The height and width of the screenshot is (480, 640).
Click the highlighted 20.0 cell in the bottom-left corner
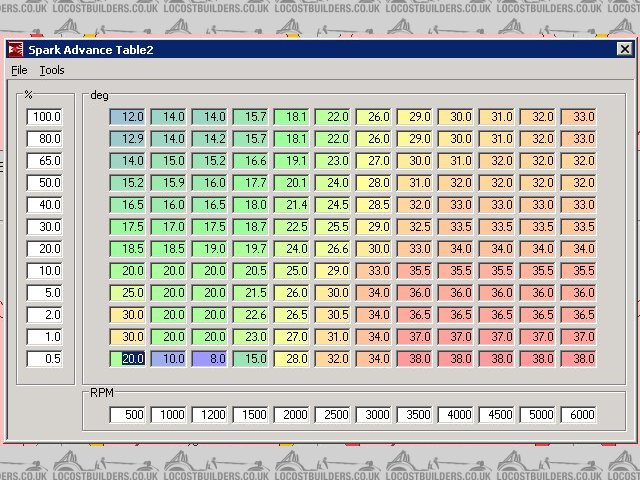click(x=127, y=358)
